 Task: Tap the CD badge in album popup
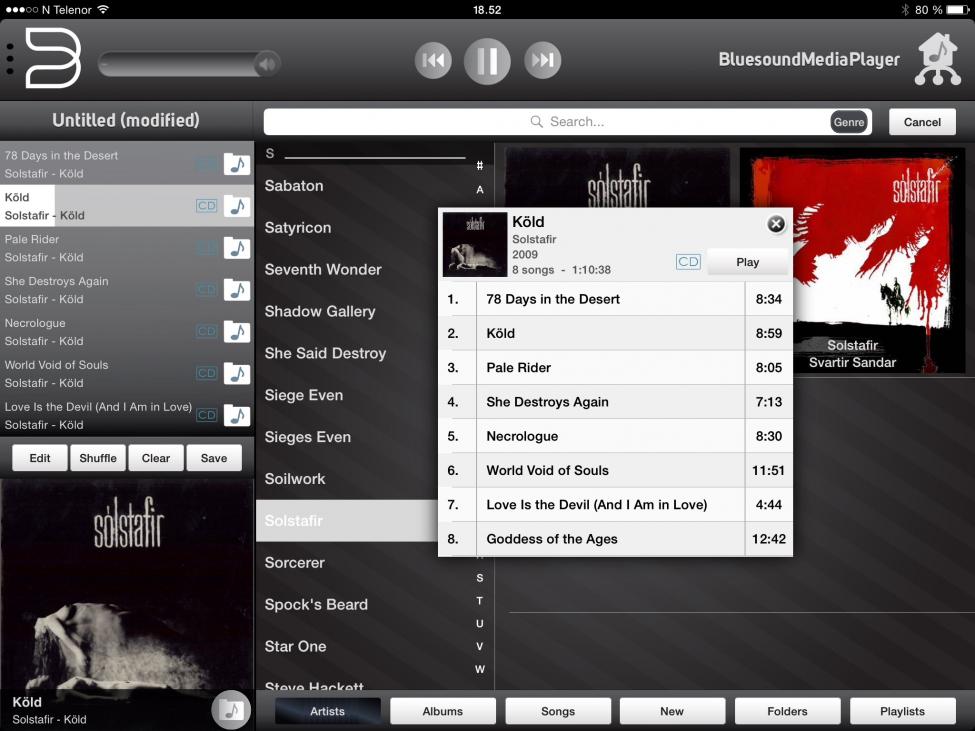pyautogui.click(x=688, y=262)
